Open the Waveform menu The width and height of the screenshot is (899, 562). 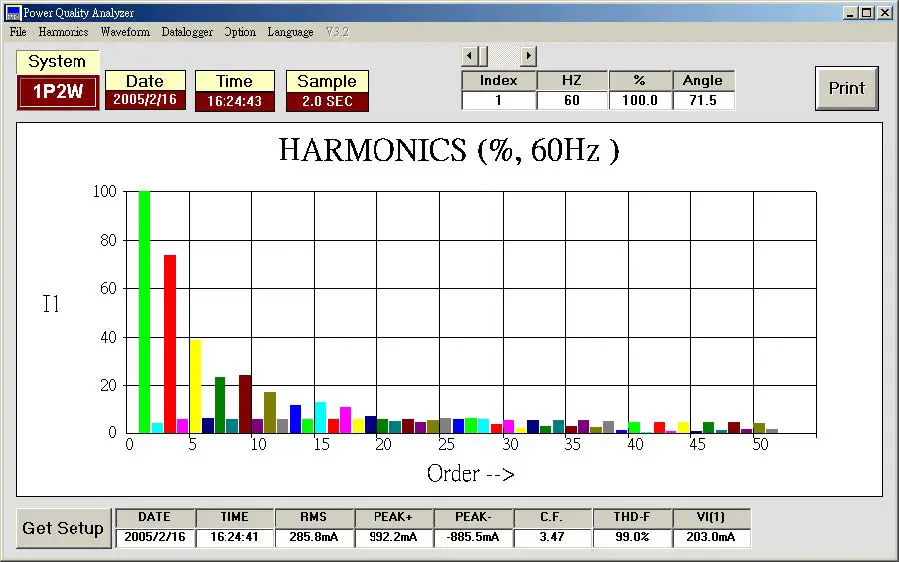pyautogui.click(x=125, y=32)
